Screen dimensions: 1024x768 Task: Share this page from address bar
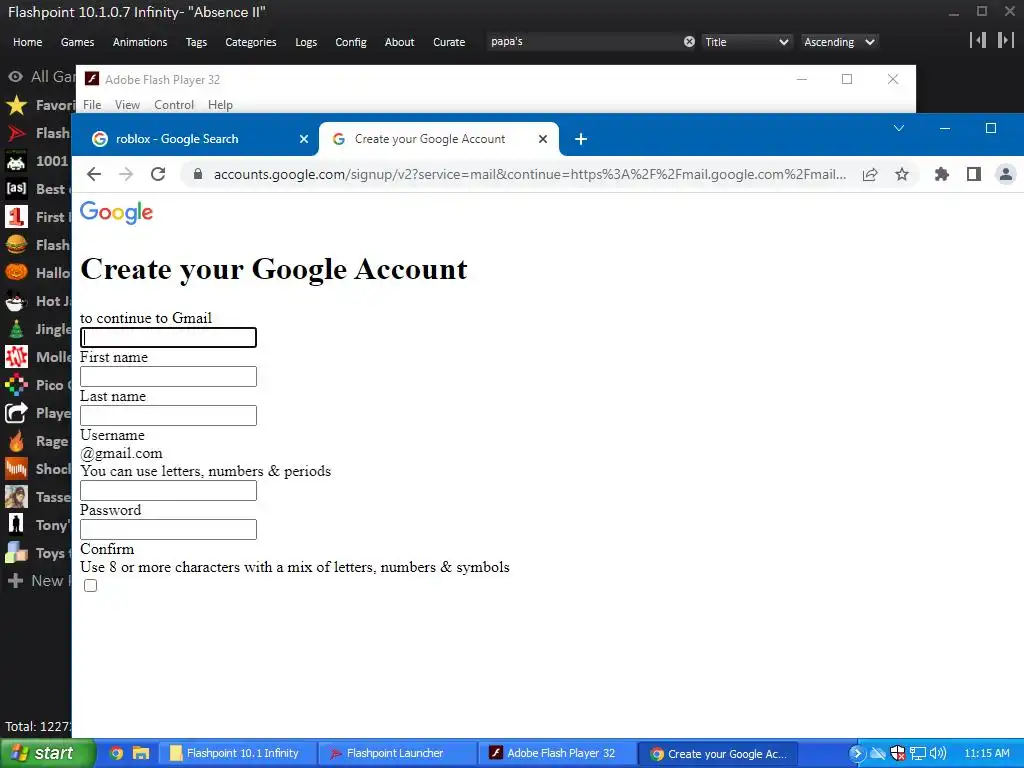(870, 174)
